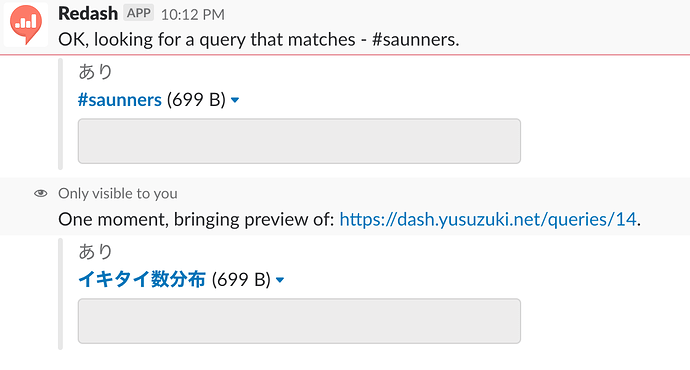690x370 pixels.
Task: Click the eye icon beside Only visible to you
Action: click(x=40, y=193)
